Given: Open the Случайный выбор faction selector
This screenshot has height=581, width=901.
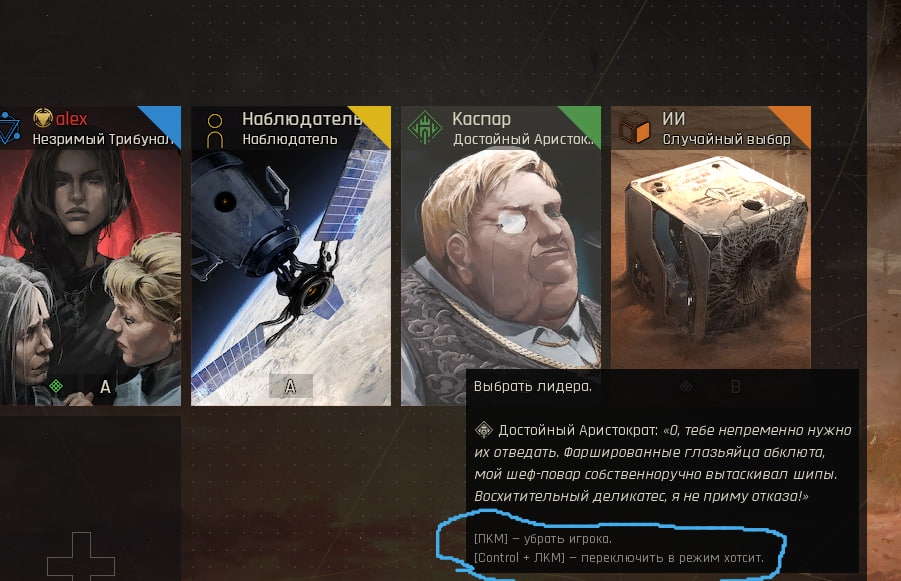Looking at the screenshot, I should click(x=726, y=139).
